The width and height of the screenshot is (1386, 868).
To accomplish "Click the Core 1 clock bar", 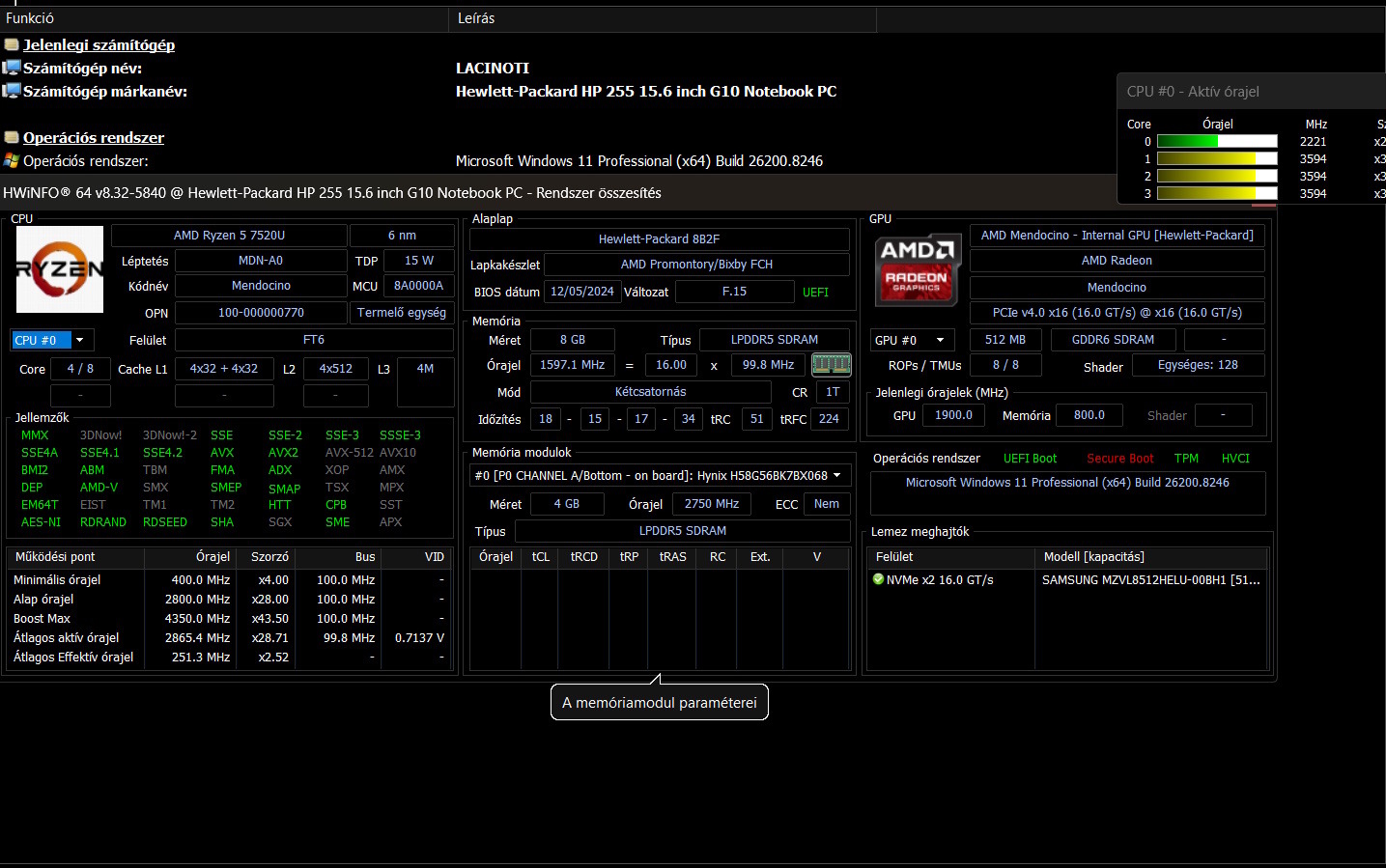I will [1217, 158].
